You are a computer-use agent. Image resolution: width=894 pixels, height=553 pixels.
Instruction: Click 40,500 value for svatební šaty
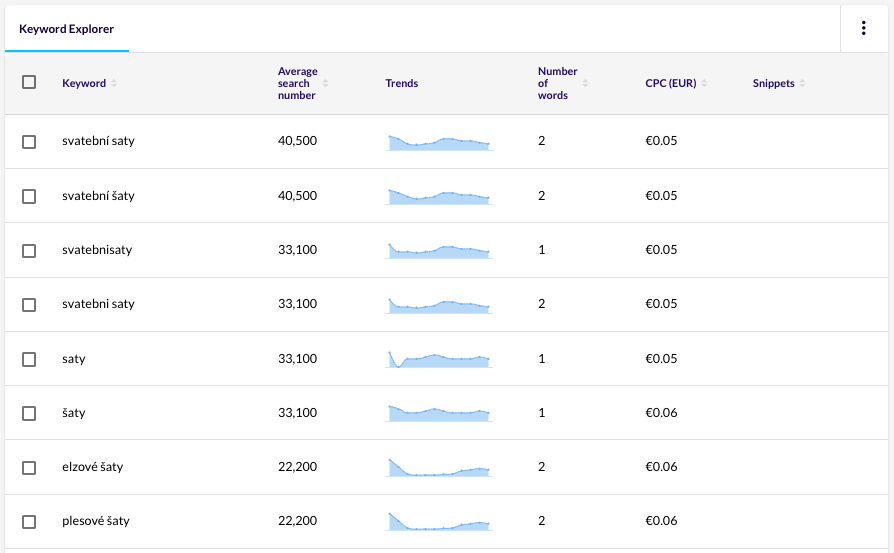click(297, 196)
